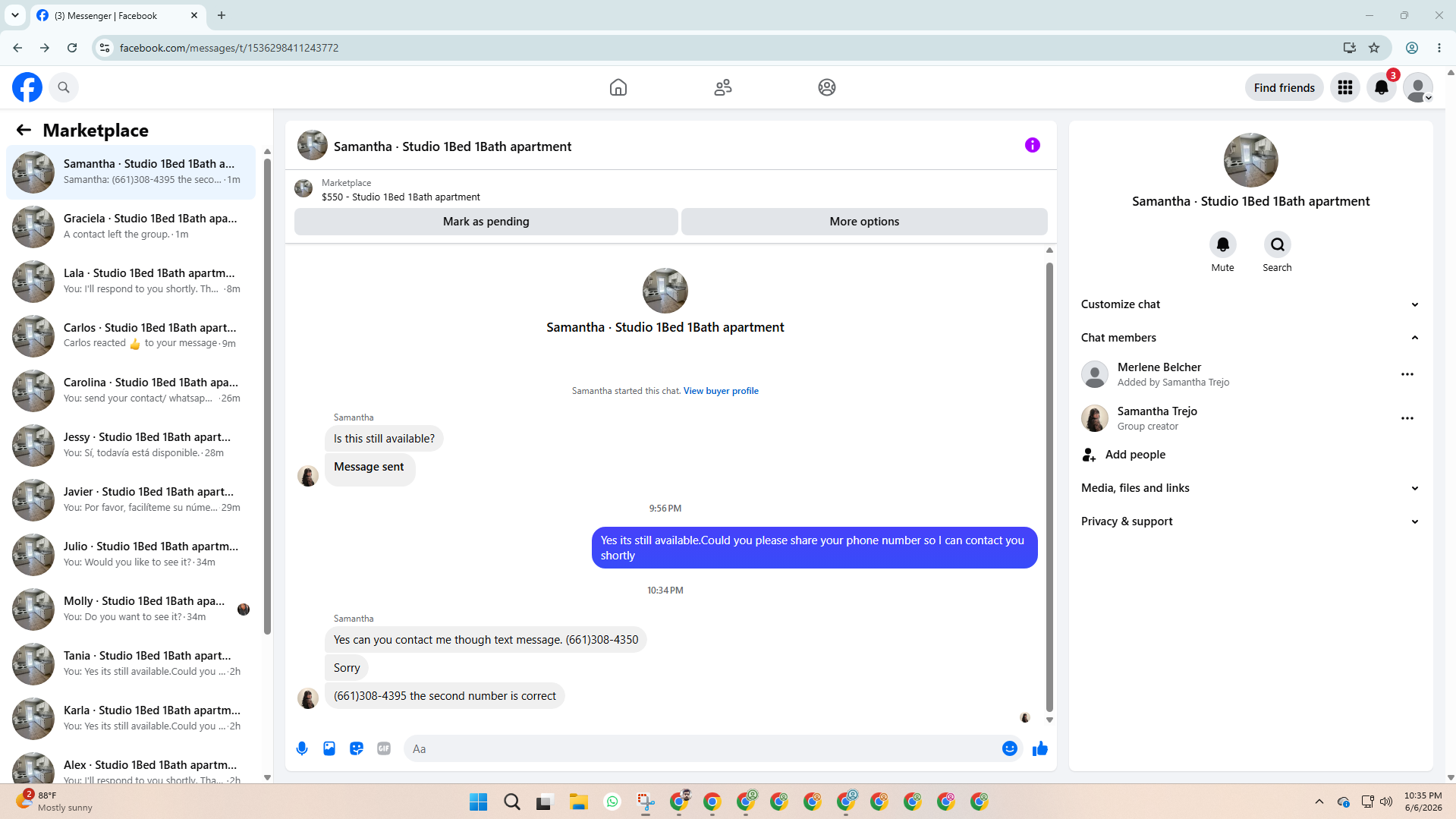Click the Add people icon
Image resolution: width=1456 pixels, height=819 pixels.
pos(1090,455)
